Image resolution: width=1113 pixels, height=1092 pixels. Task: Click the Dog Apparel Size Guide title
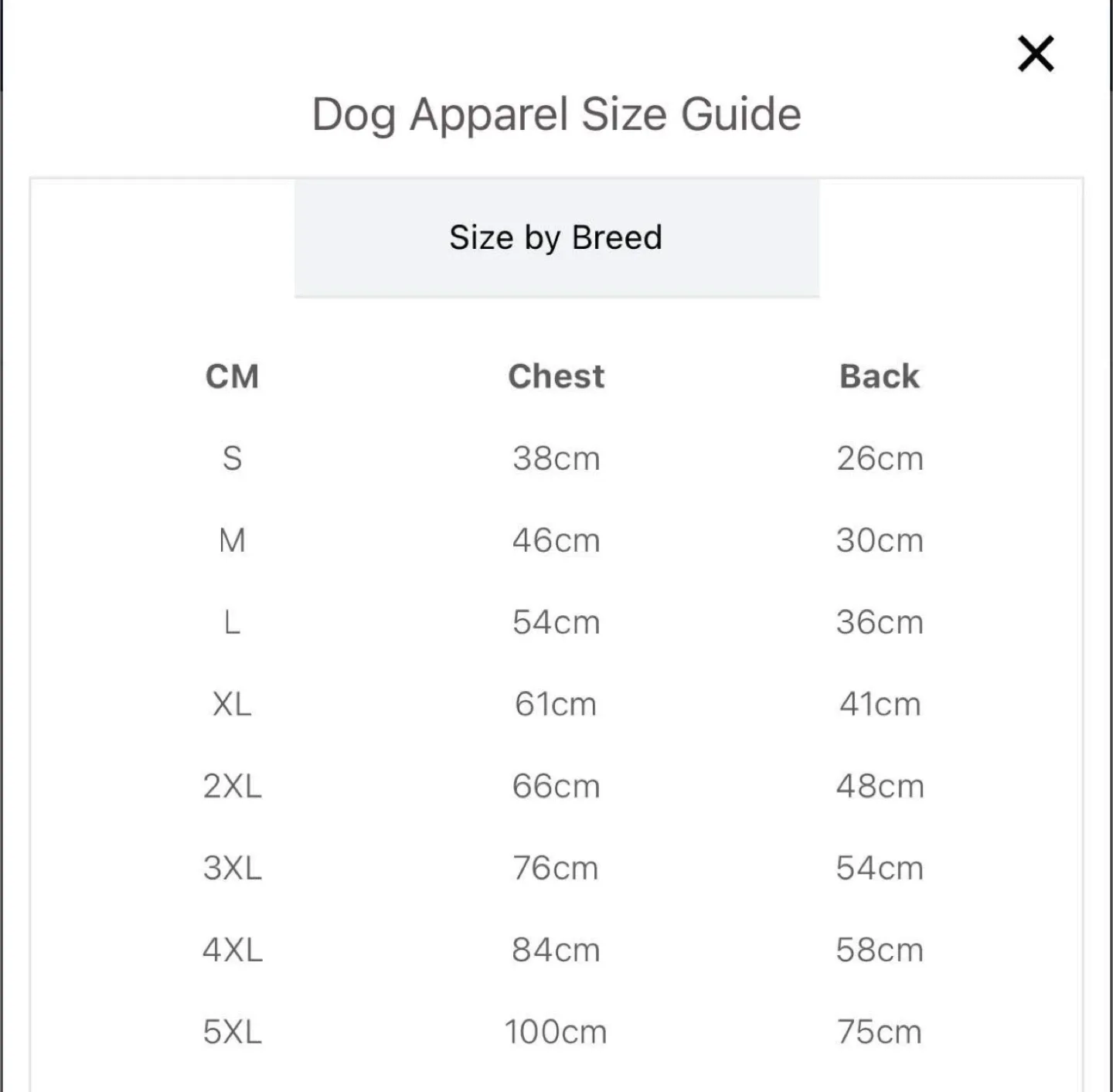click(556, 113)
